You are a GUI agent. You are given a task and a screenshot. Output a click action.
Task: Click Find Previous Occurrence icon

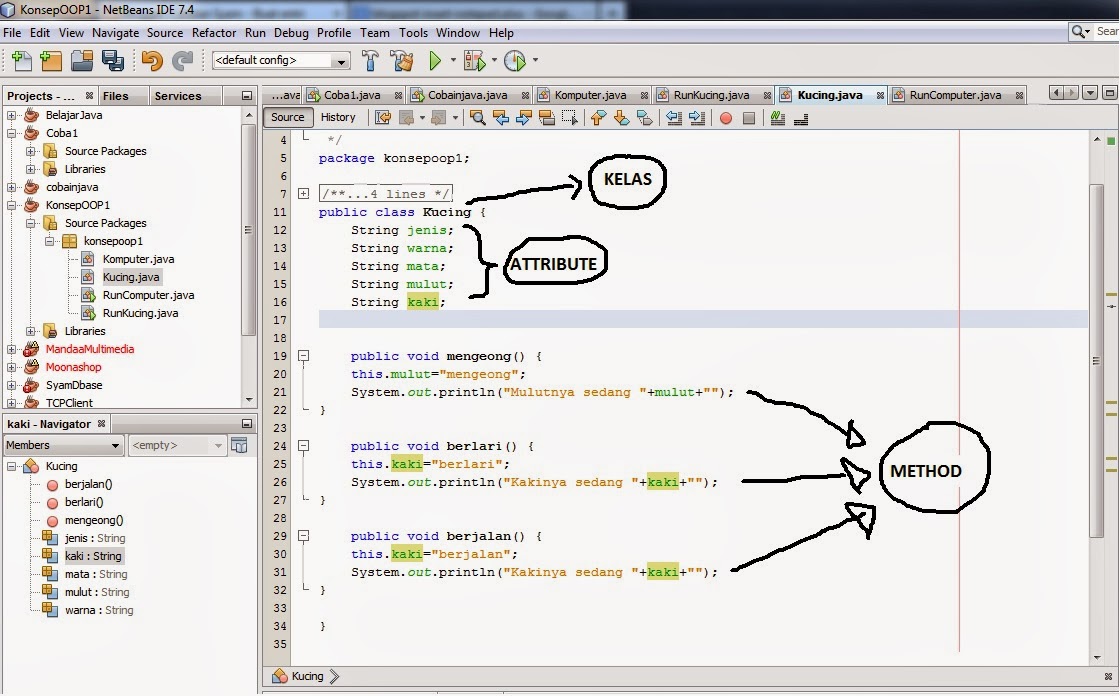coord(501,118)
